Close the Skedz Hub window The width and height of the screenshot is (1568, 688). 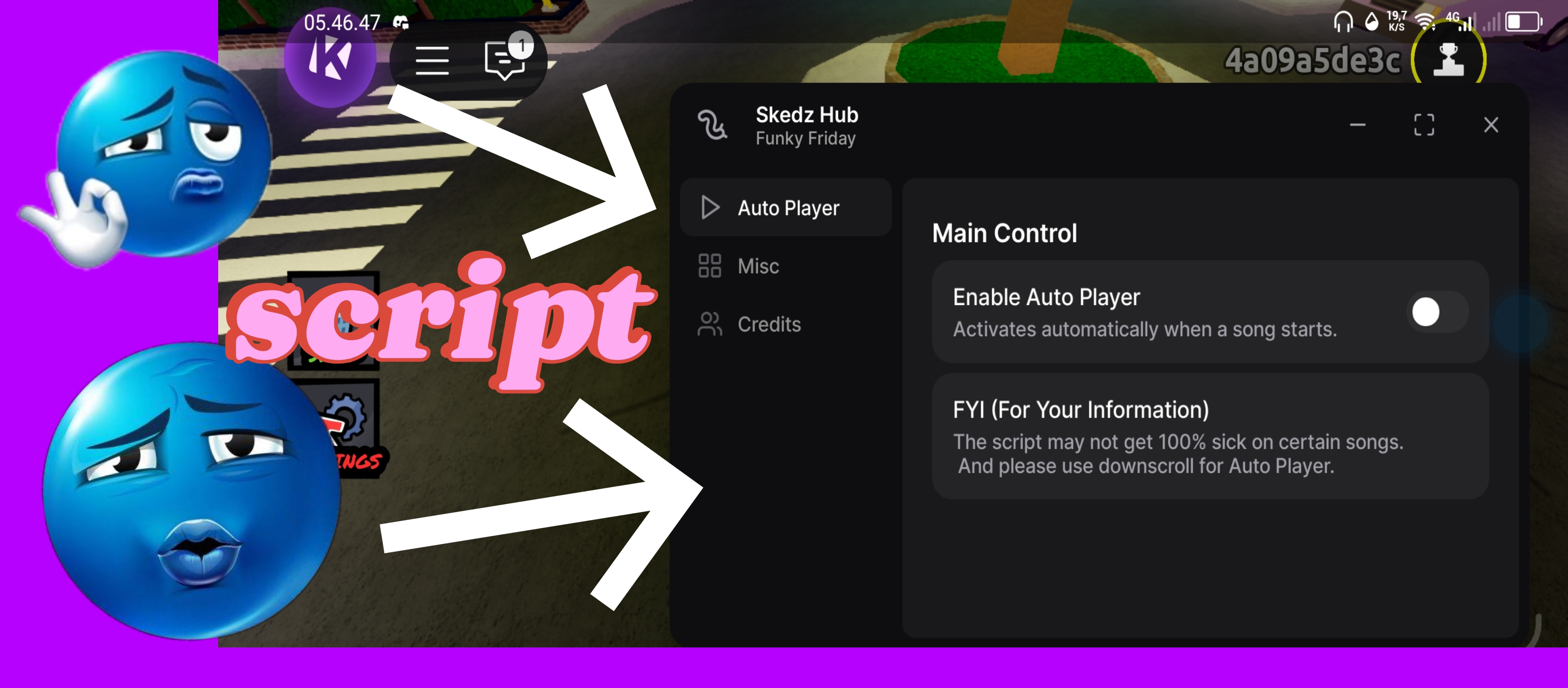point(1491,125)
